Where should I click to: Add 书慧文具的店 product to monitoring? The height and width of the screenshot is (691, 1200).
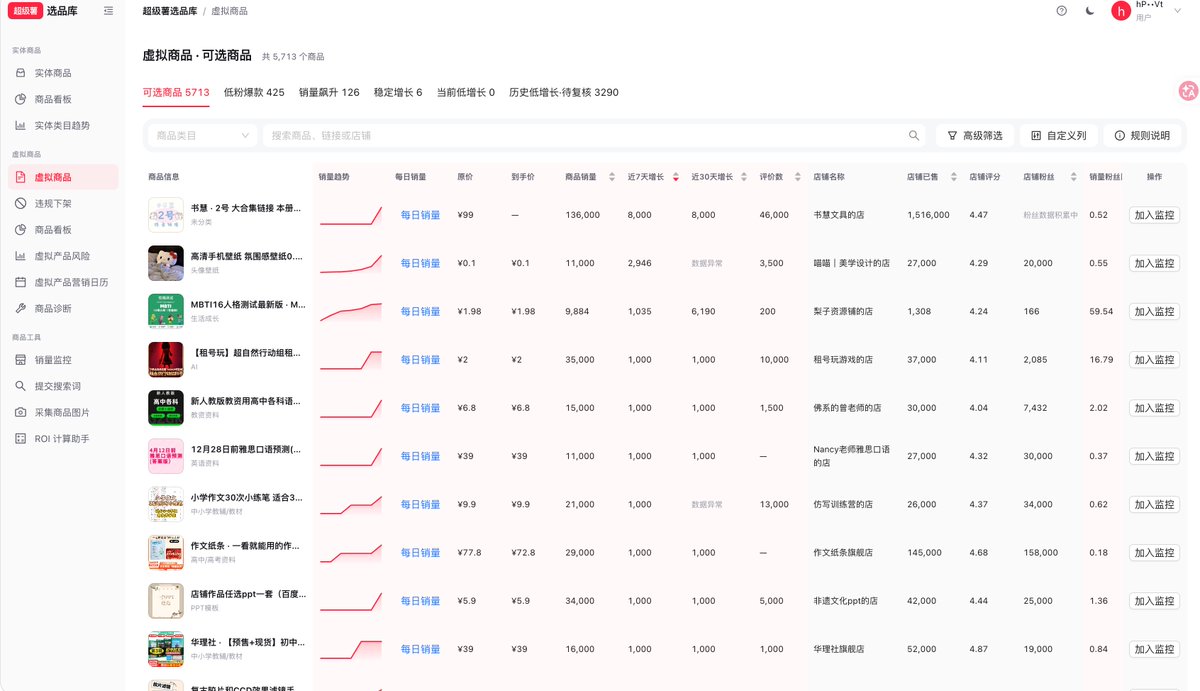[x=1154, y=215]
